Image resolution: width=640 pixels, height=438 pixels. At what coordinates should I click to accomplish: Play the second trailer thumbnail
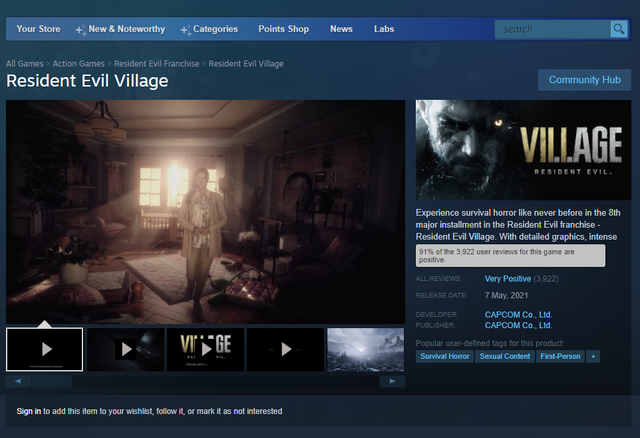[x=125, y=349]
